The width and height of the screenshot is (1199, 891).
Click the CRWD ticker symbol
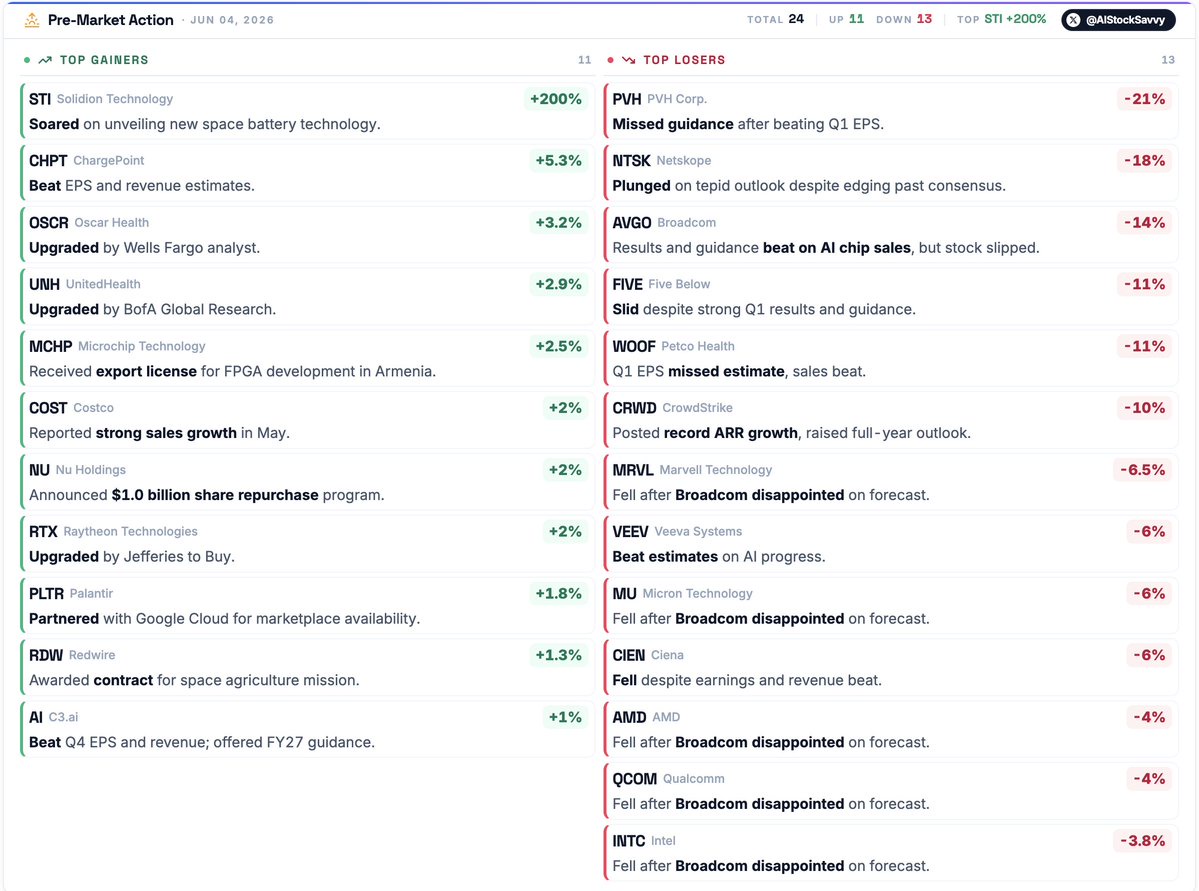coord(635,408)
